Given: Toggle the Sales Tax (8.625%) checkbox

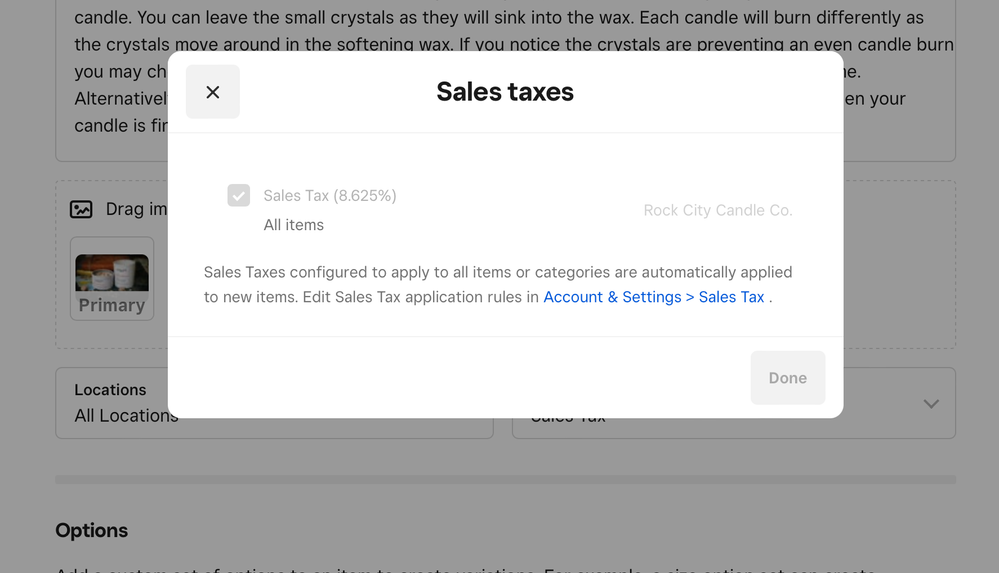Looking at the screenshot, I should coord(238,196).
